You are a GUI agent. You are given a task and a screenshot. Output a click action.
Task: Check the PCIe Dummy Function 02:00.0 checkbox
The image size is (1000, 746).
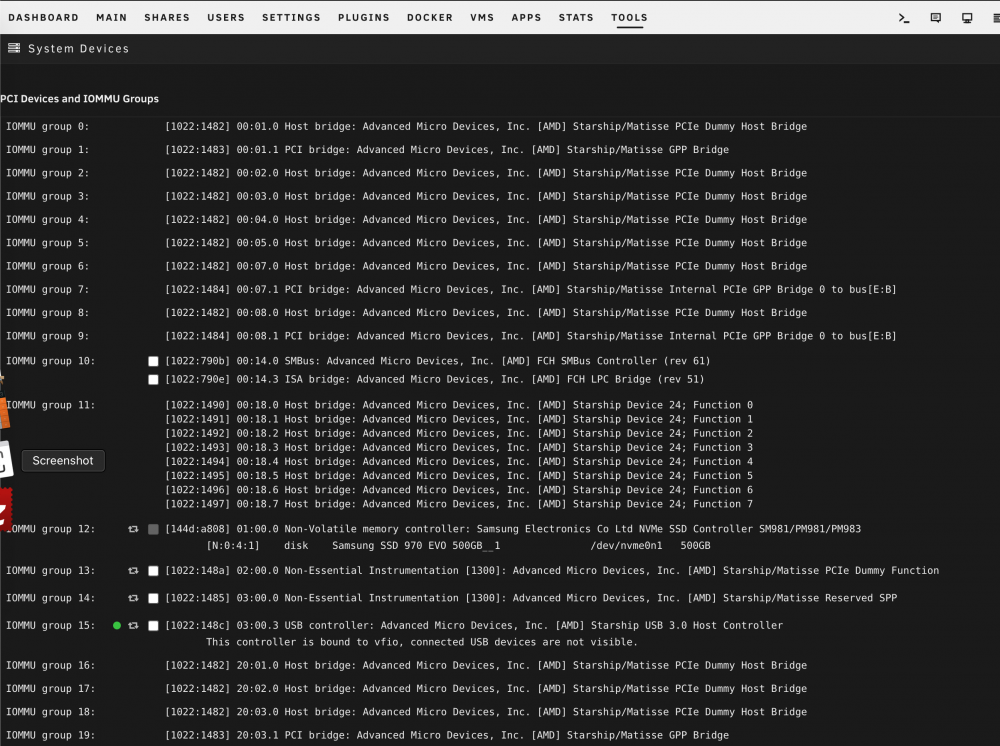click(153, 571)
